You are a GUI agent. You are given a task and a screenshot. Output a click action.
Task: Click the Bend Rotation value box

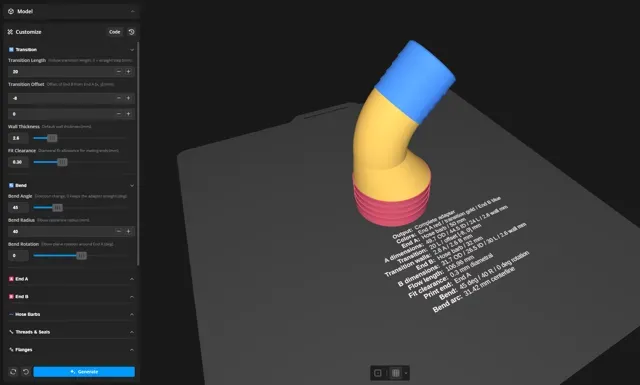[18, 256]
